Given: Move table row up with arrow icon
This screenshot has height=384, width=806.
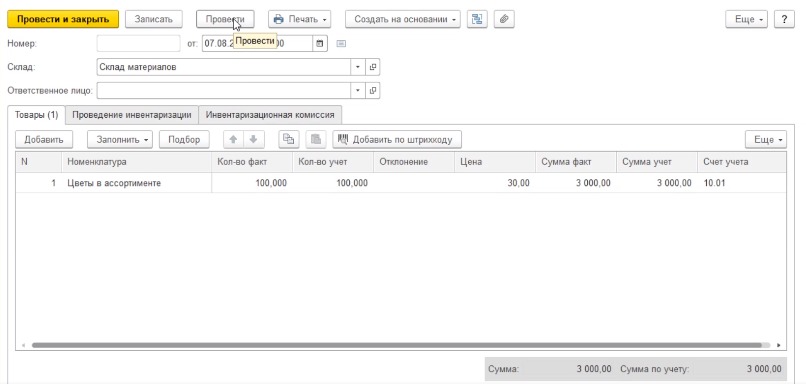Looking at the screenshot, I should 233,139.
